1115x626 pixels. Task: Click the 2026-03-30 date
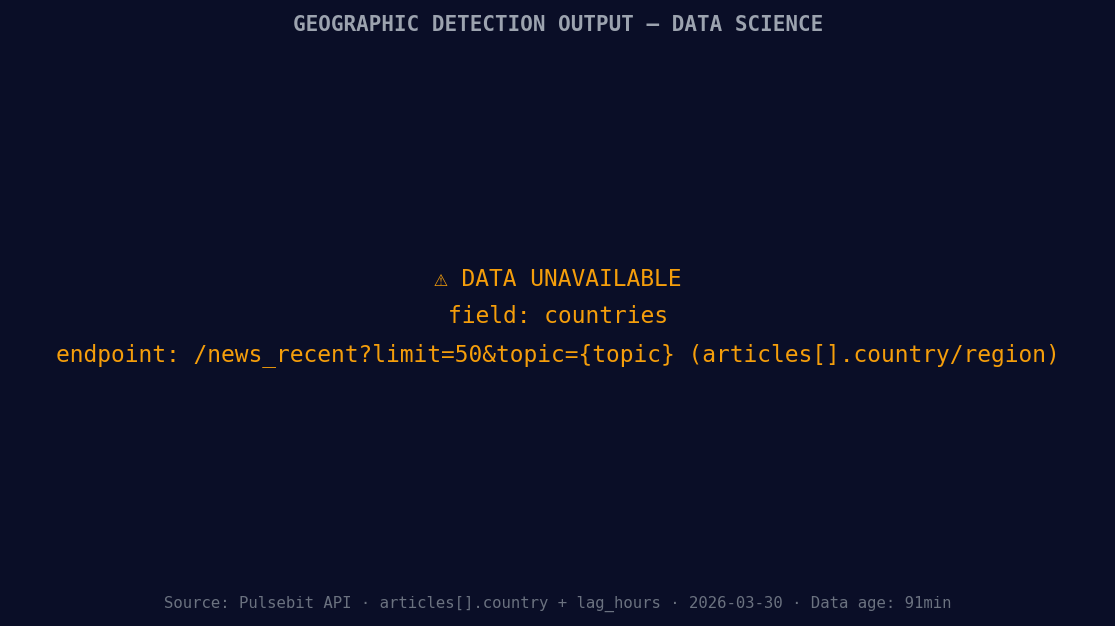tap(735, 603)
